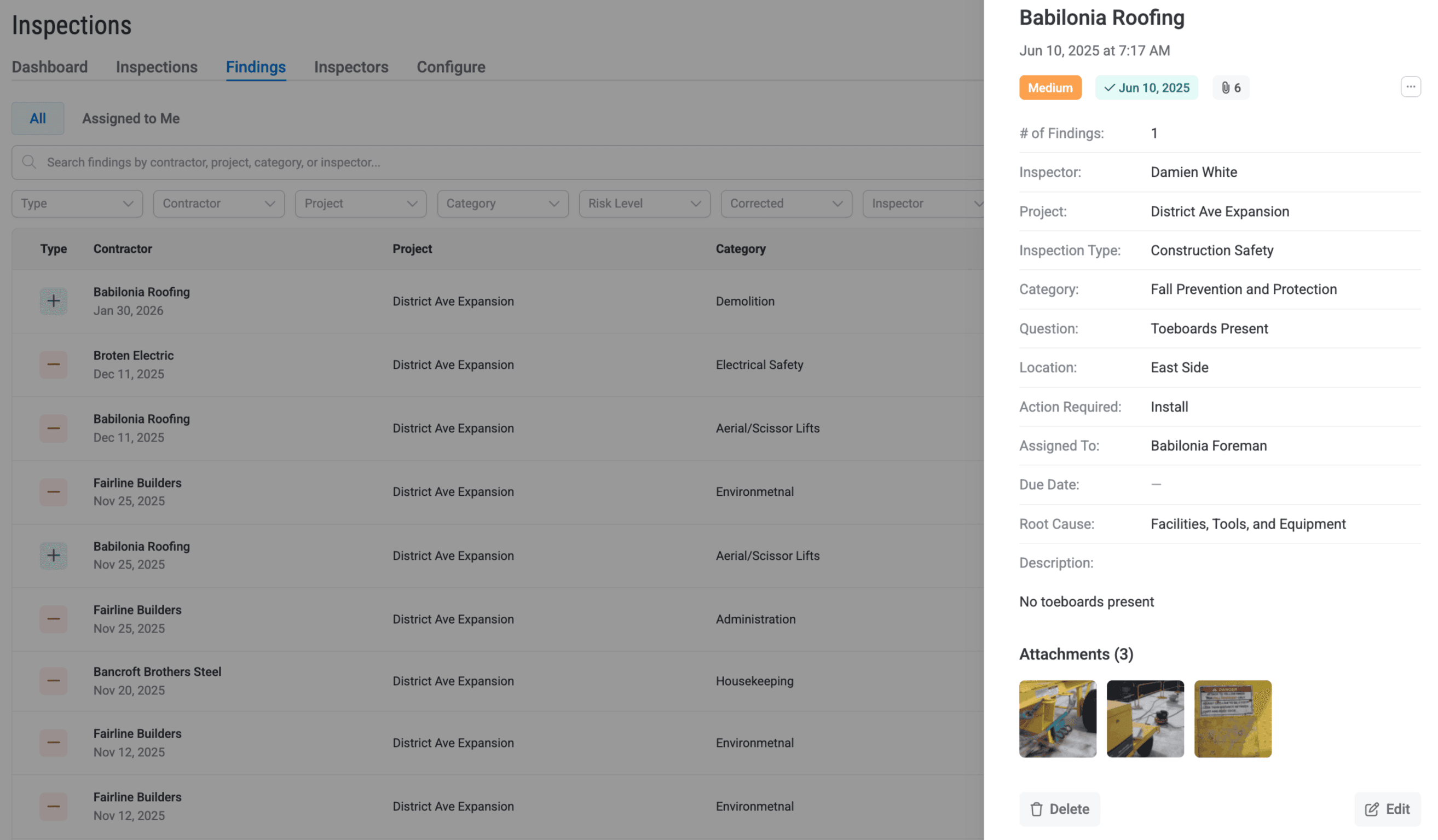Switch to the Inspectors tab

[x=351, y=67]
